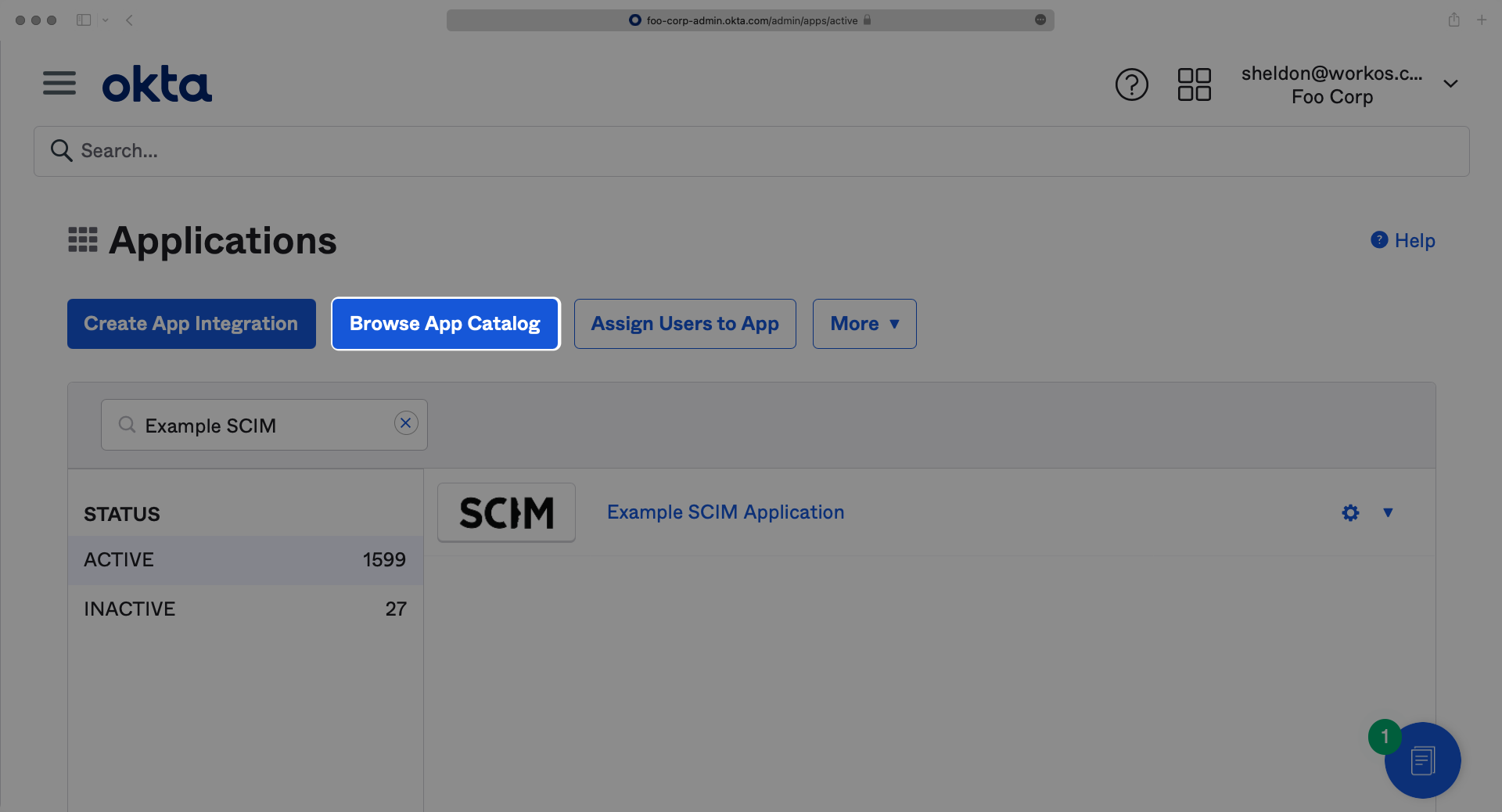Image resolution: width=1502 pixels, height=812 pixels.
Task: Open the help question mark icon
Action: (1131, 84)
